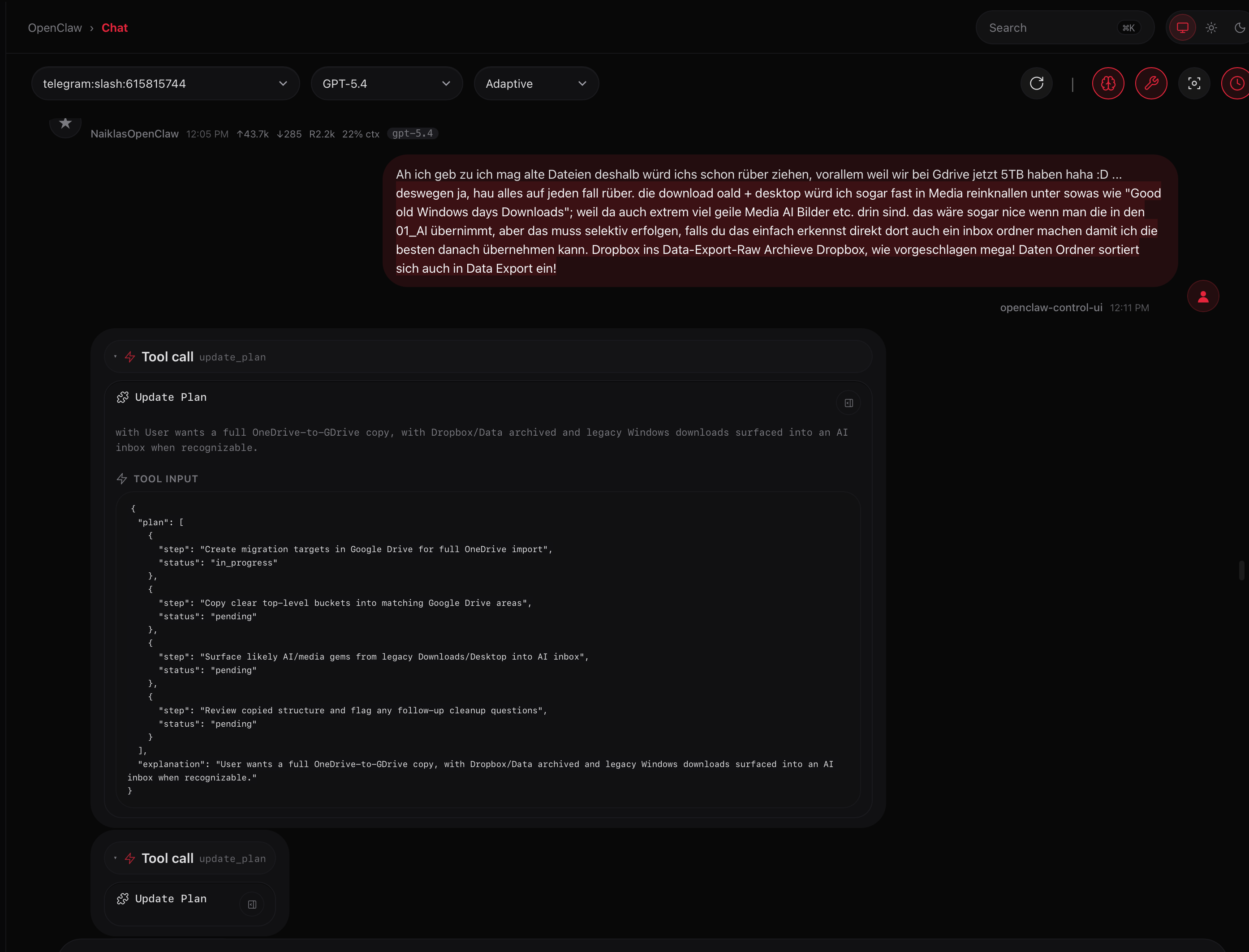Open sidebar view of second Update Plan
Image resolution: width=1249 pixels, height=952 pixels.
[252, 905]
